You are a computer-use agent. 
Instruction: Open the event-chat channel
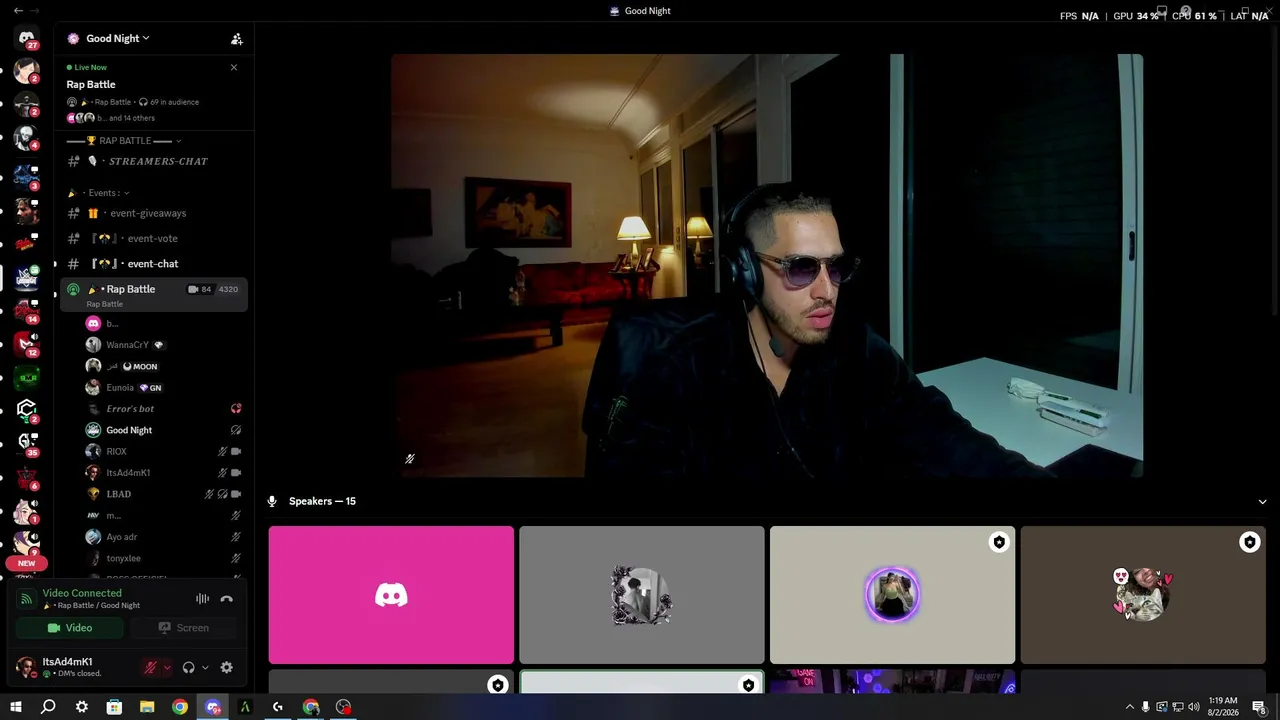coord(151,264)
